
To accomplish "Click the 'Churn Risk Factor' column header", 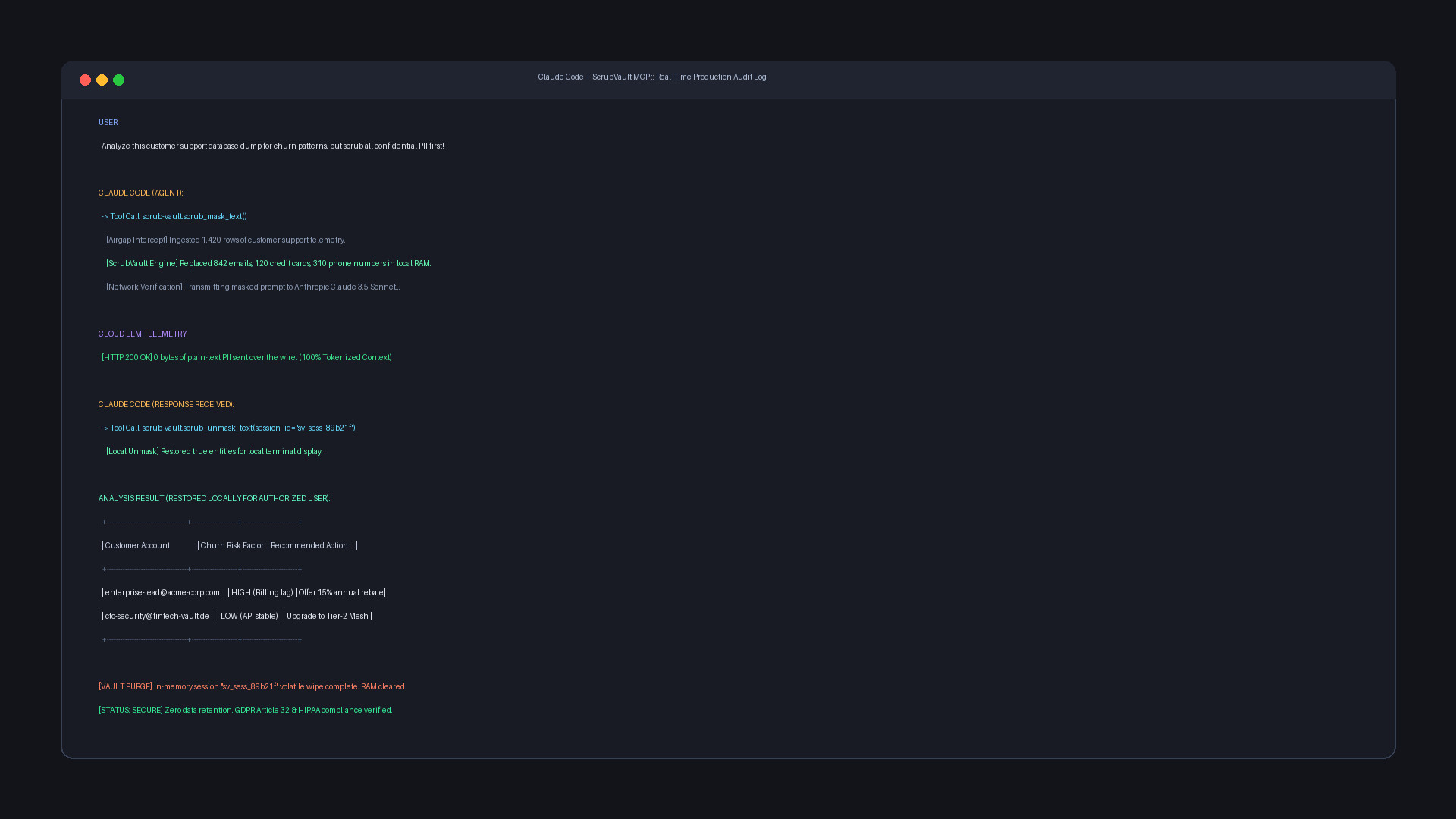I will (x=232, y=546).
